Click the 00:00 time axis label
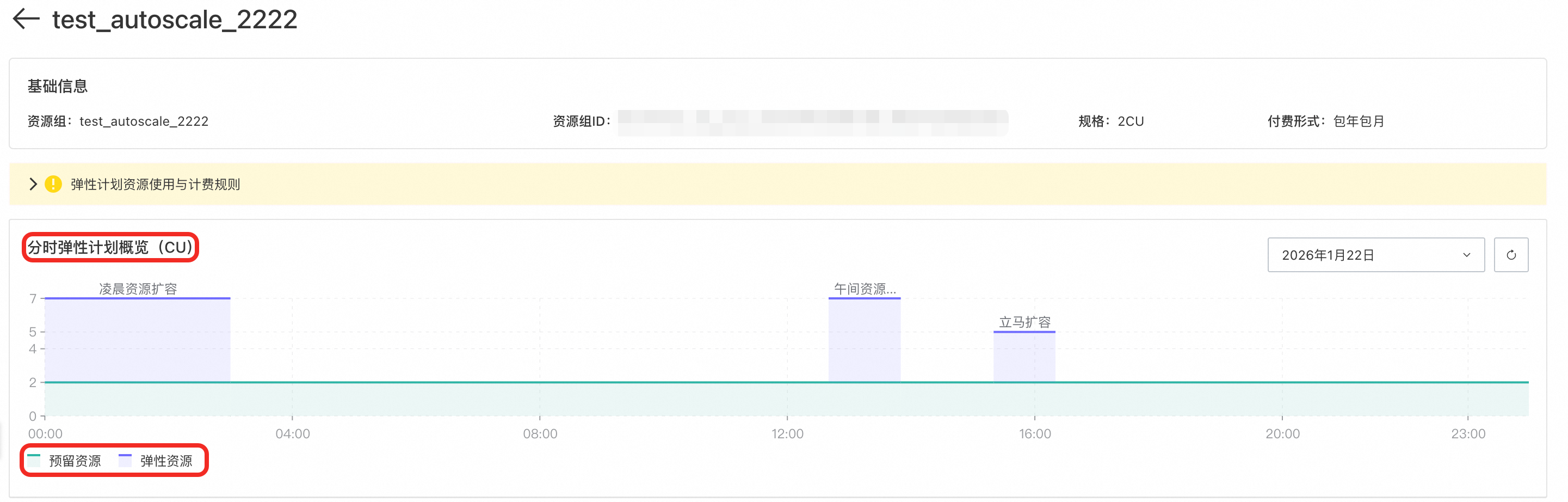This screenshot has width=1568, height=502. (x=46, y=434)
